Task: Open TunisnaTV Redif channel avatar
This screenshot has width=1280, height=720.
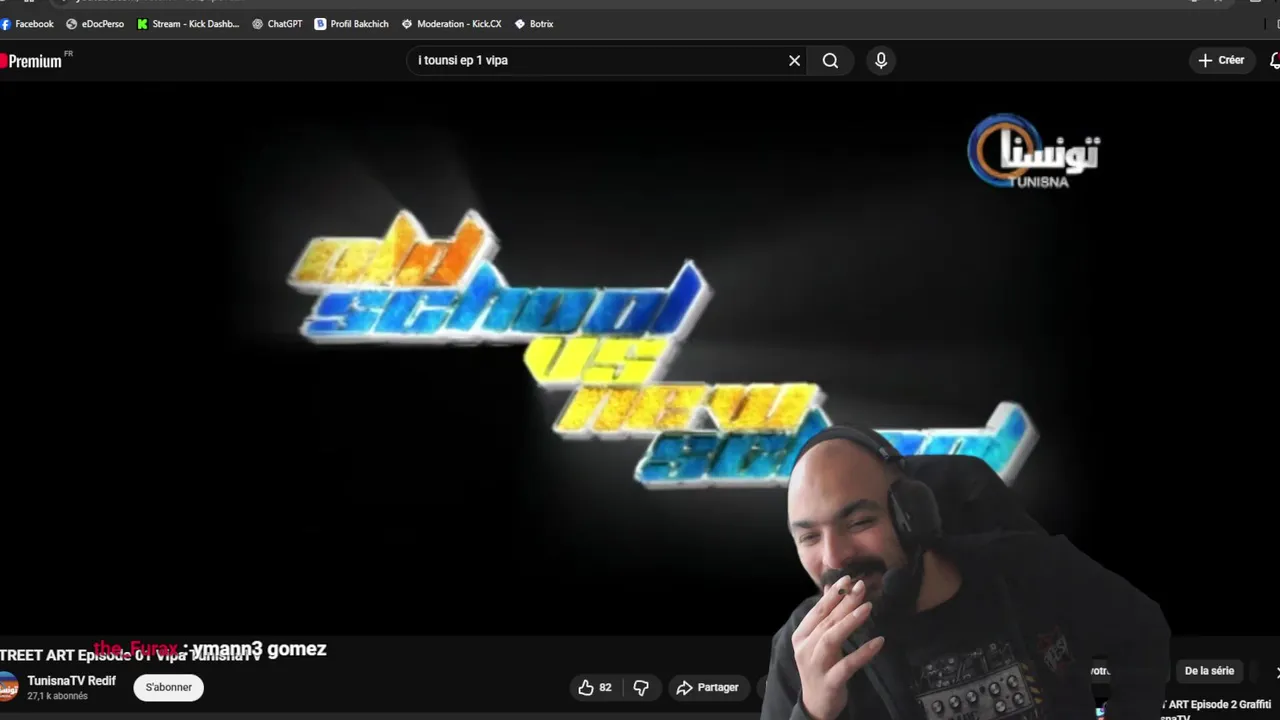Action: coord(7,688)
